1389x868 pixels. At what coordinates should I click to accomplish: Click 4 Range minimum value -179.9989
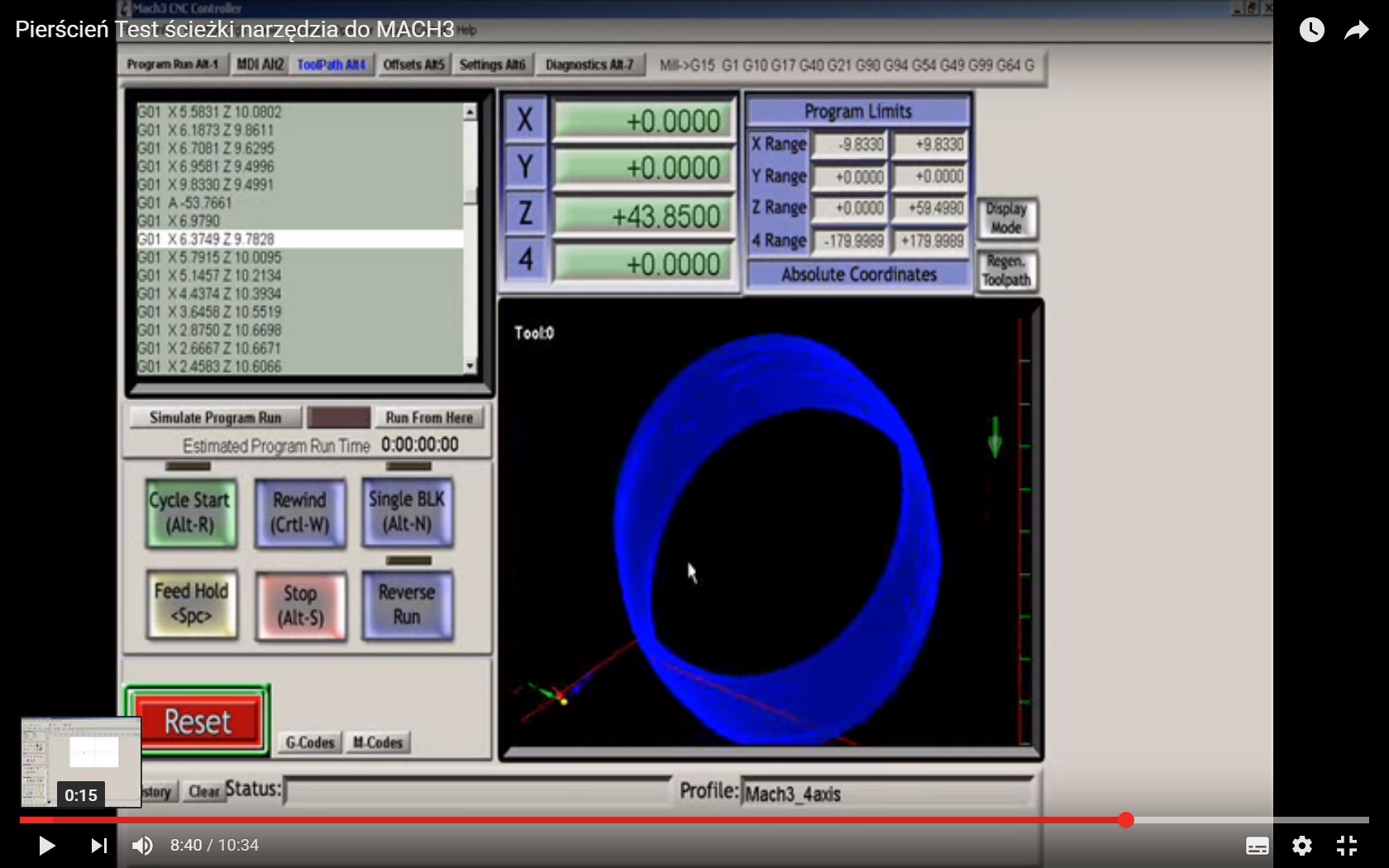click(x=850, y=241)
